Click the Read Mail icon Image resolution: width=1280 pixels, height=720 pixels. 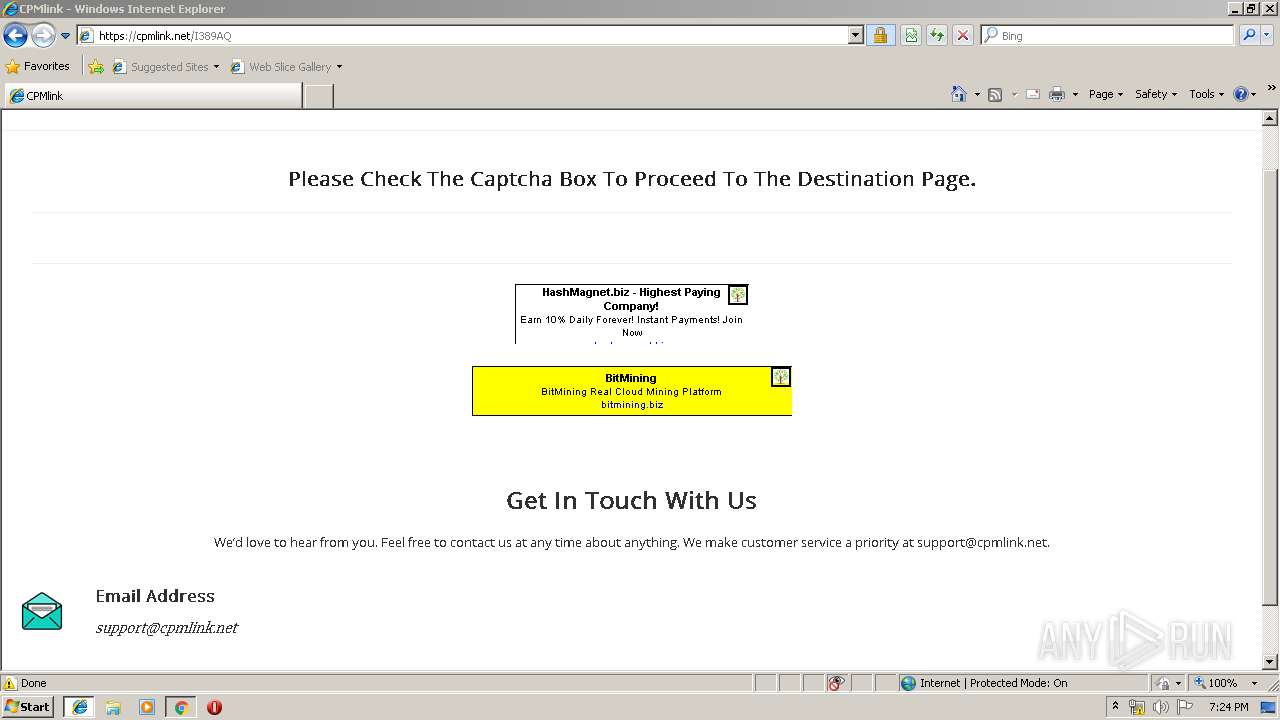pyautogui.click(x=1033, y=94)
